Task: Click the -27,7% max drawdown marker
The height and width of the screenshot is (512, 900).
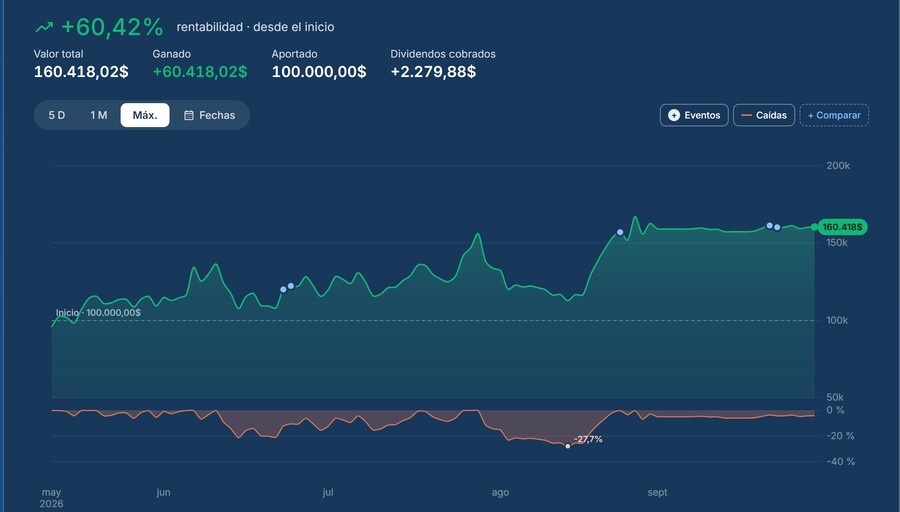Action: coord(568,446)
